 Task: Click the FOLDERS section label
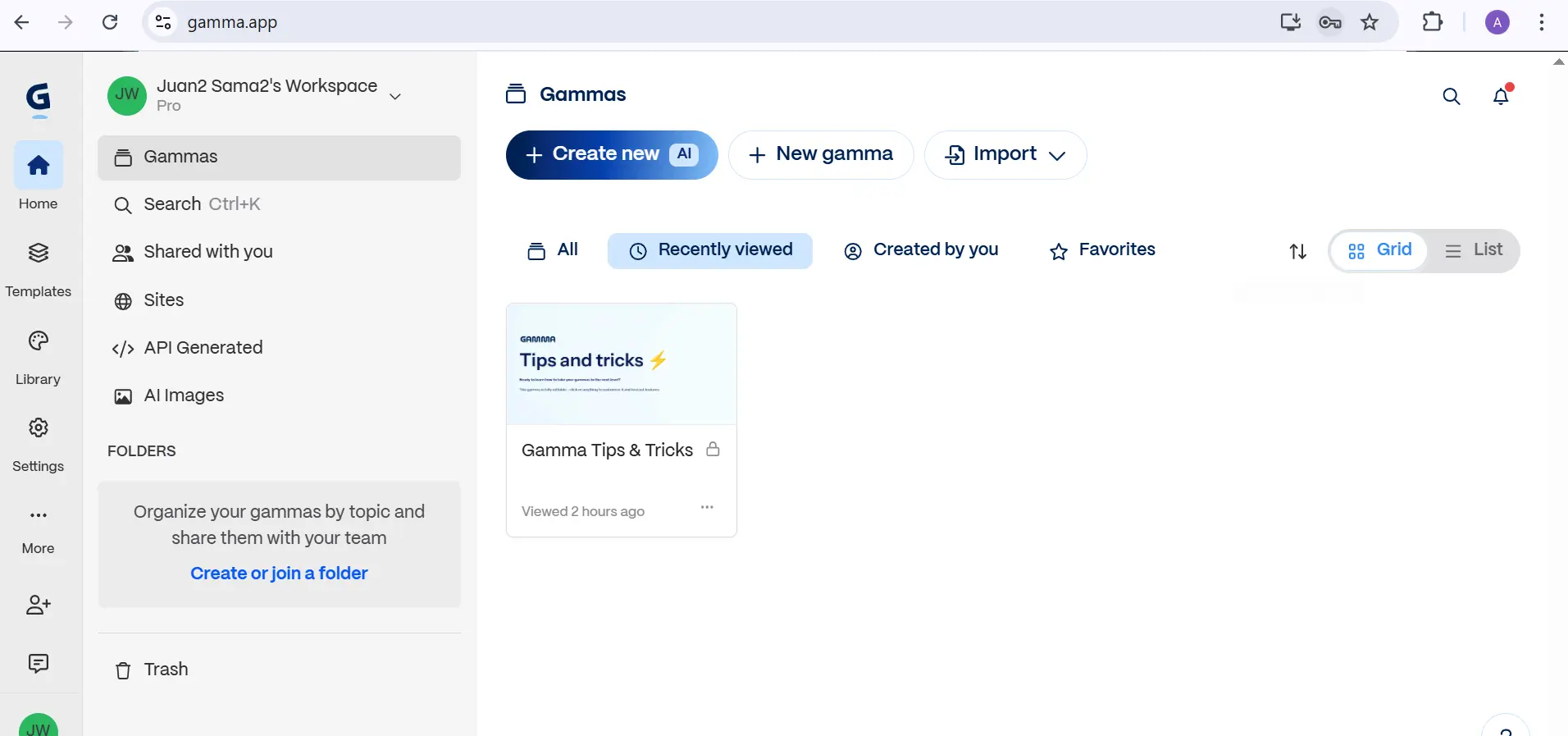click(x=142, y=451)
